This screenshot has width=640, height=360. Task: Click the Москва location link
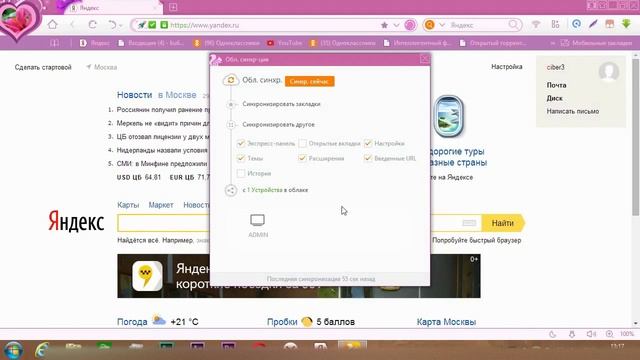(105, 67)
